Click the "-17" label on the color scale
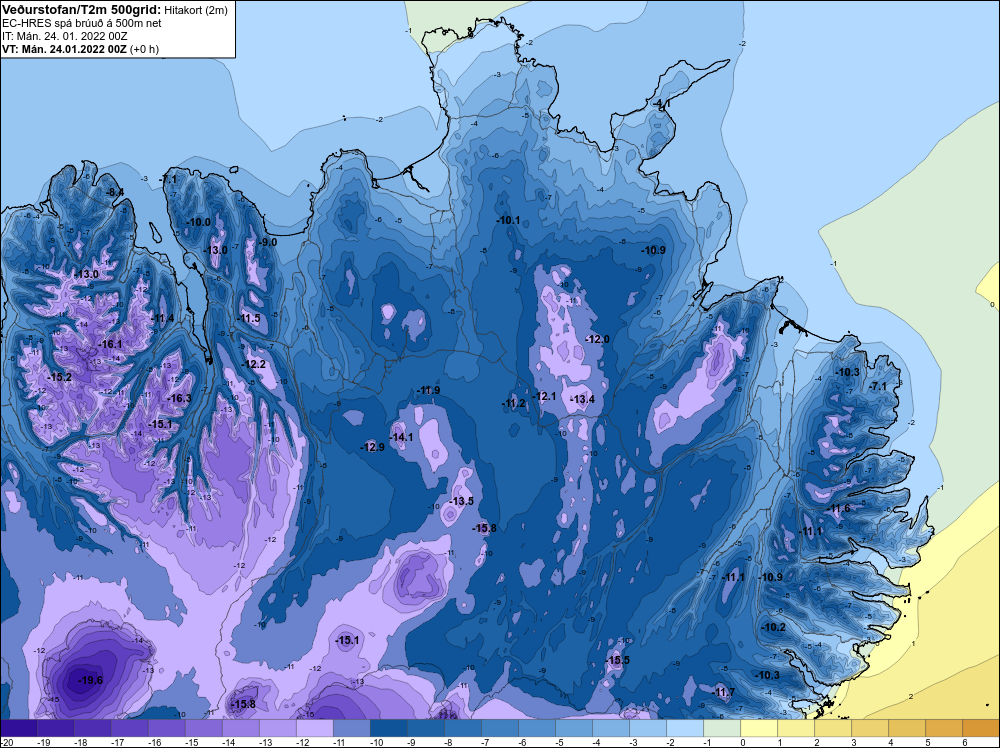 click(117, 742)
